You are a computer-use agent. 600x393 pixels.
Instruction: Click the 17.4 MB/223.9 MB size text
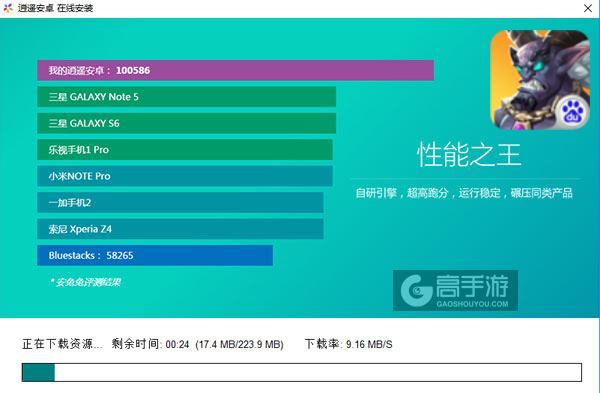(240, 344)
